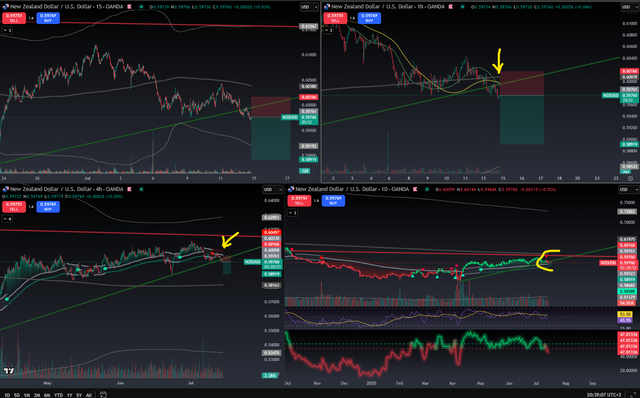Open USD currency dropdown on 4h chart
Screen dimensions: 640x398
pos(272,189)
